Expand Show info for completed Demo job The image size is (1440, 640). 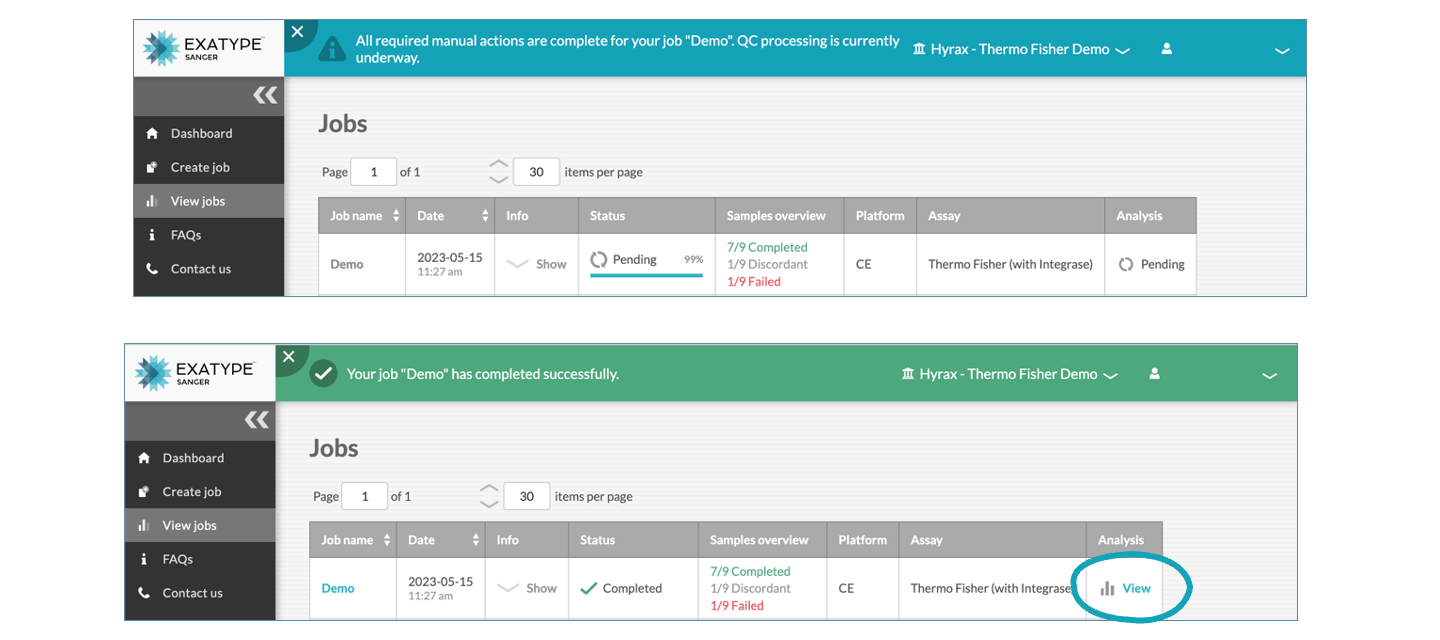pyautogui.click(x=528, y=588)
